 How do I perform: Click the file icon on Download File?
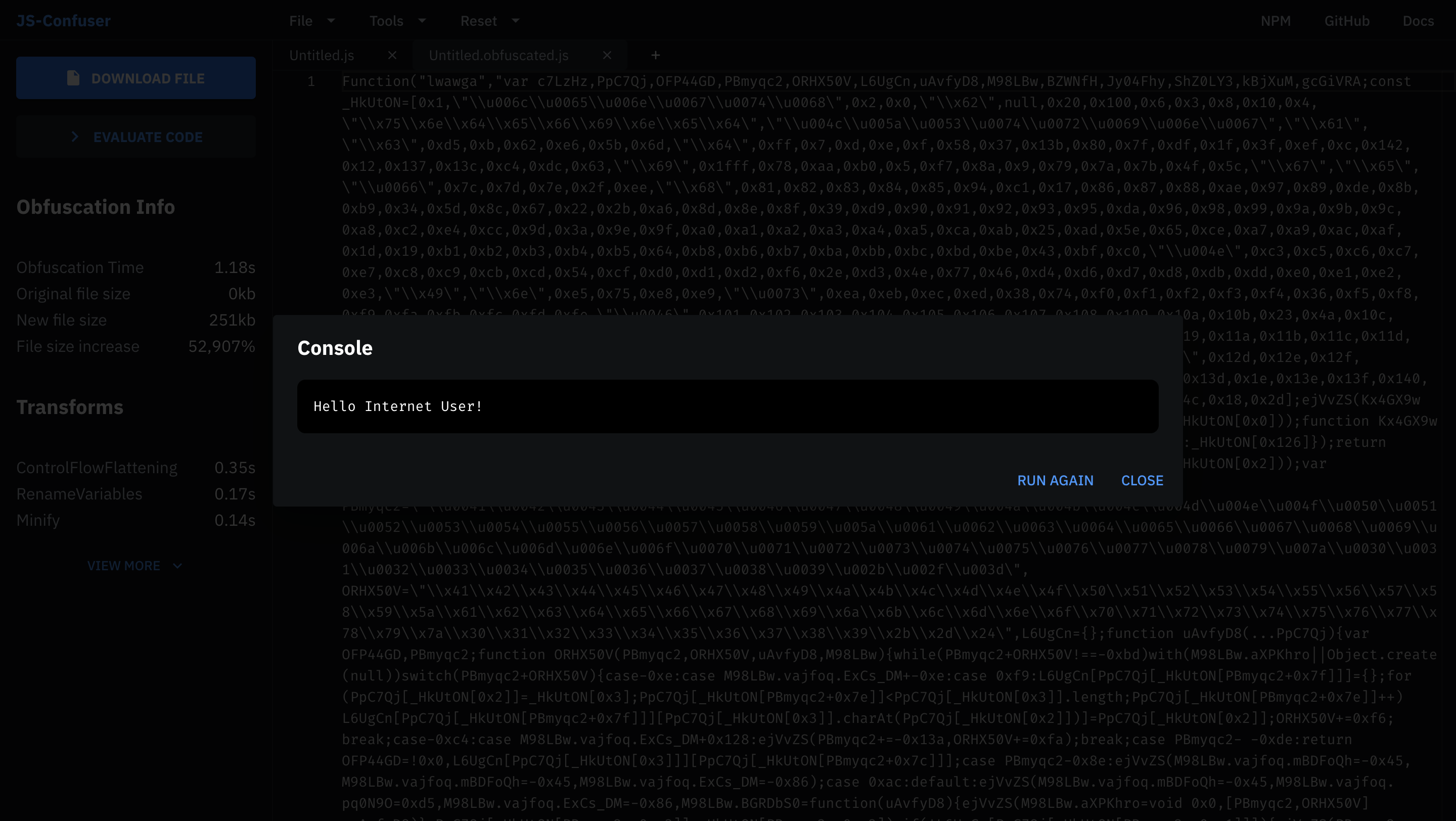(73, 78)
